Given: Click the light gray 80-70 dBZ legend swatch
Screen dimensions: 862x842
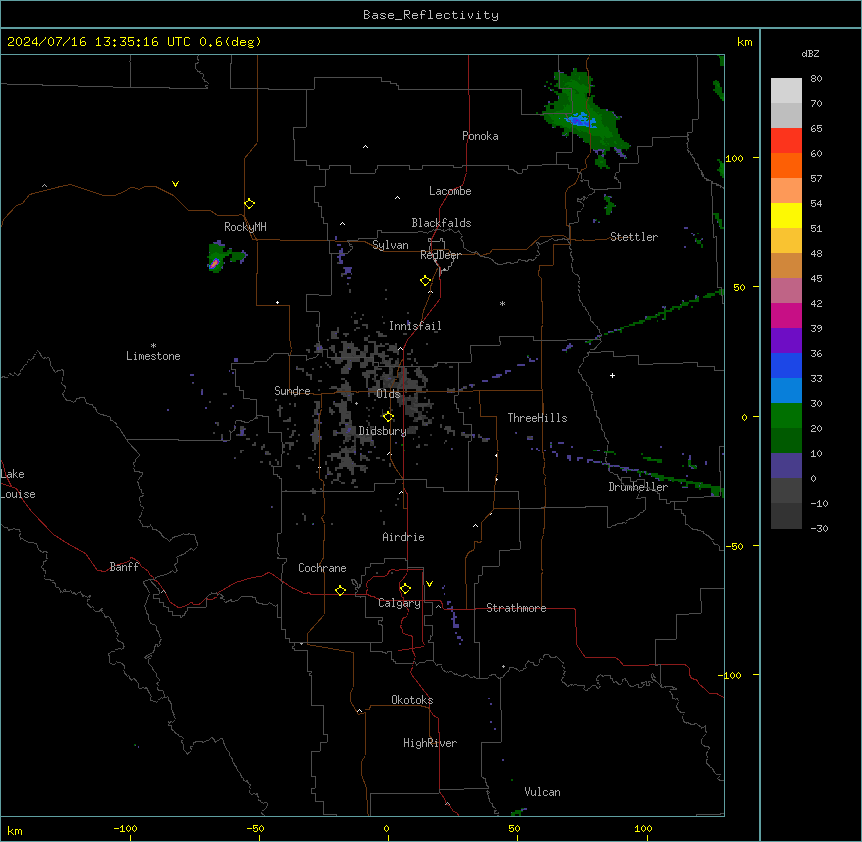Looking at the screenshot, I should pyautogui.click(x=786, y=91).
